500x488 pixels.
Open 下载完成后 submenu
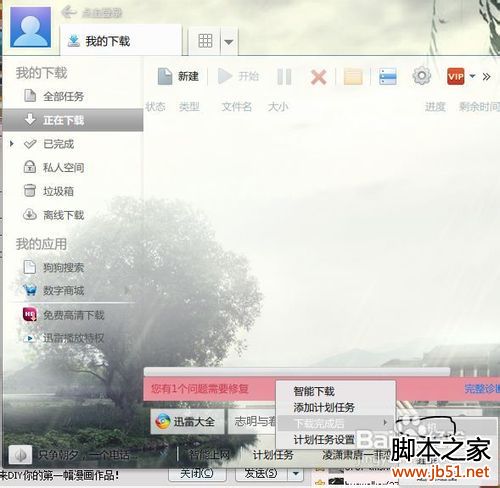336,423
